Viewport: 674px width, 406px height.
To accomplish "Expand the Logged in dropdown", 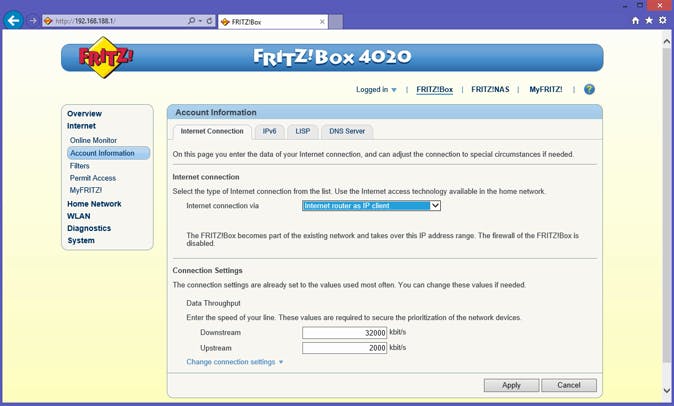I will coord(376,90).
